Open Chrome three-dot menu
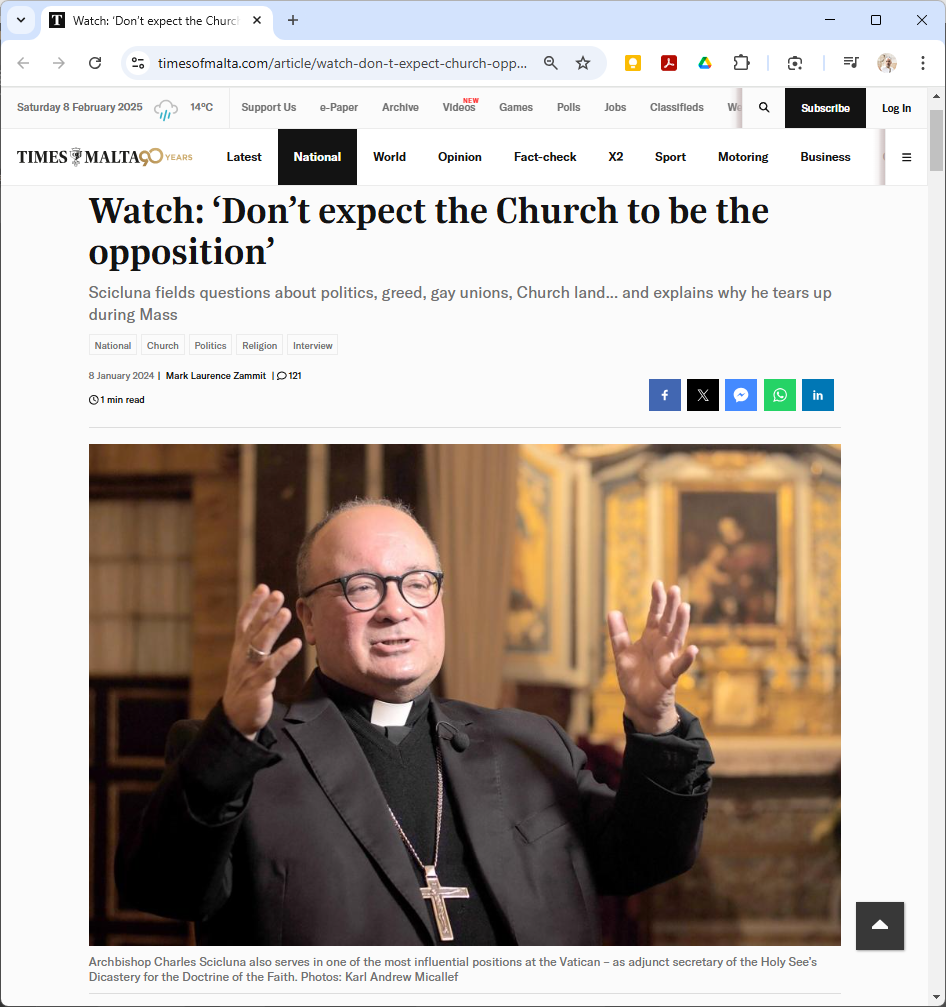Image resolution: width=946 pixels, height=1007 pixels. coord(922,63)
